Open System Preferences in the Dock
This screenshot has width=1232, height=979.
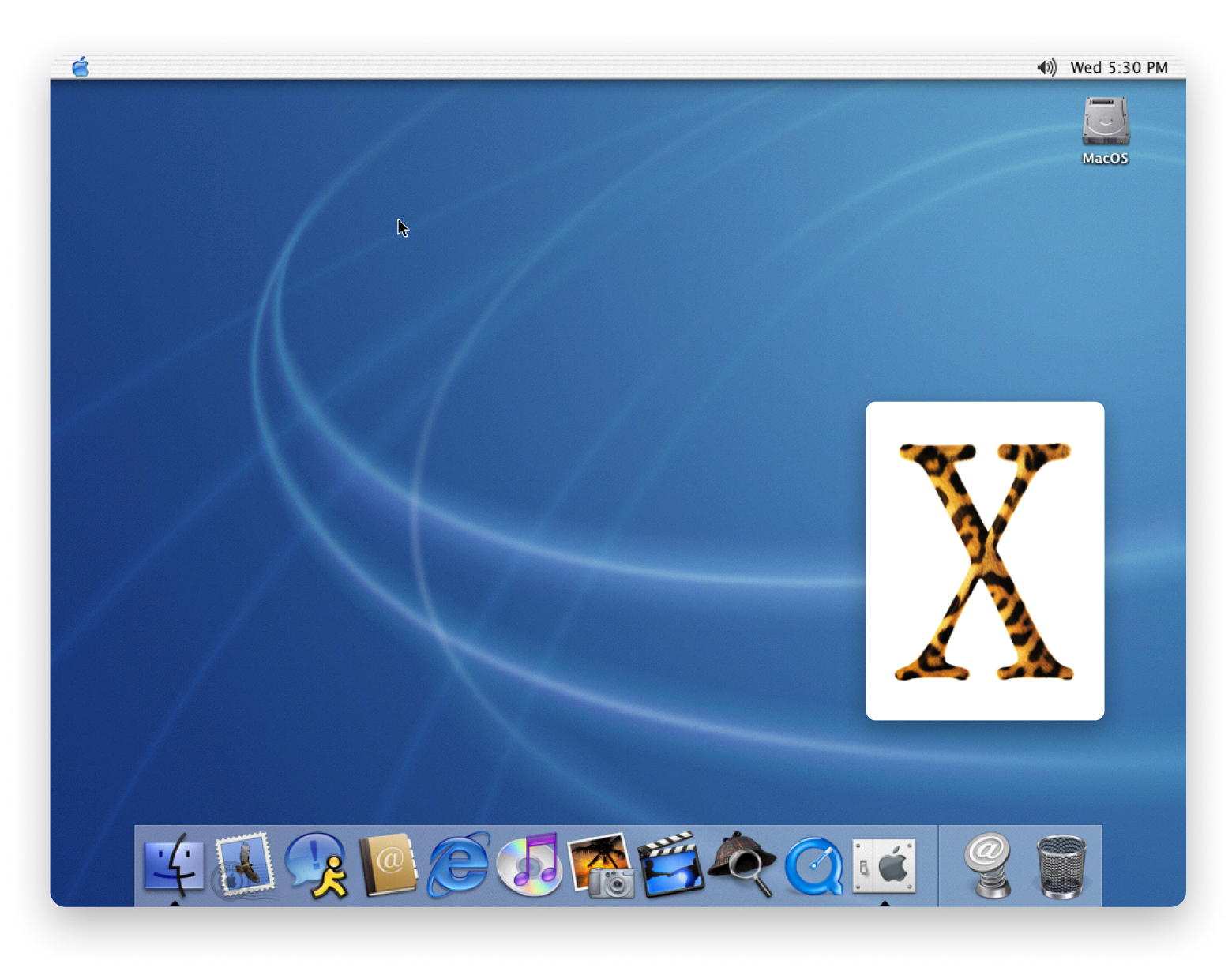(x=885, y=865)
